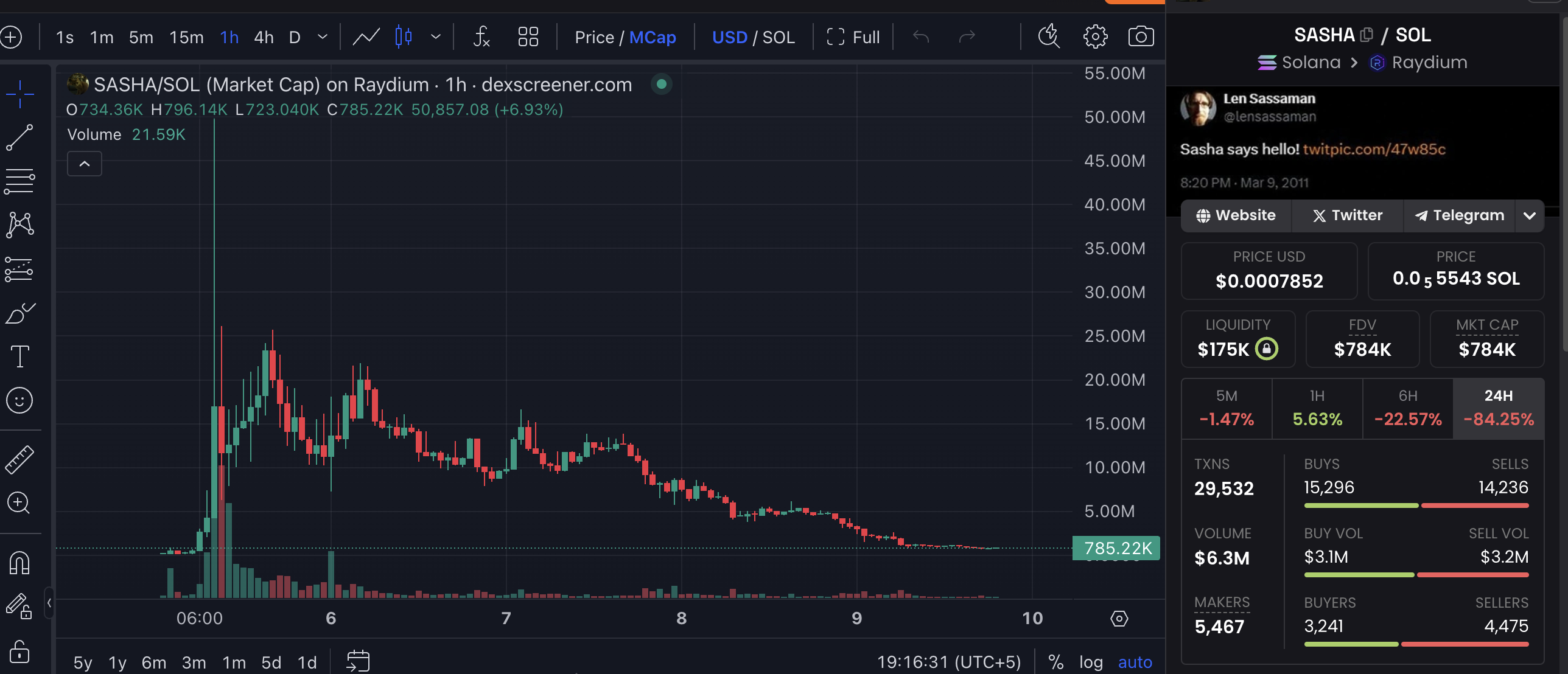The image size is (1568, 674).
Task: Expand more social links chevron
Action: tap(1529, 215)
